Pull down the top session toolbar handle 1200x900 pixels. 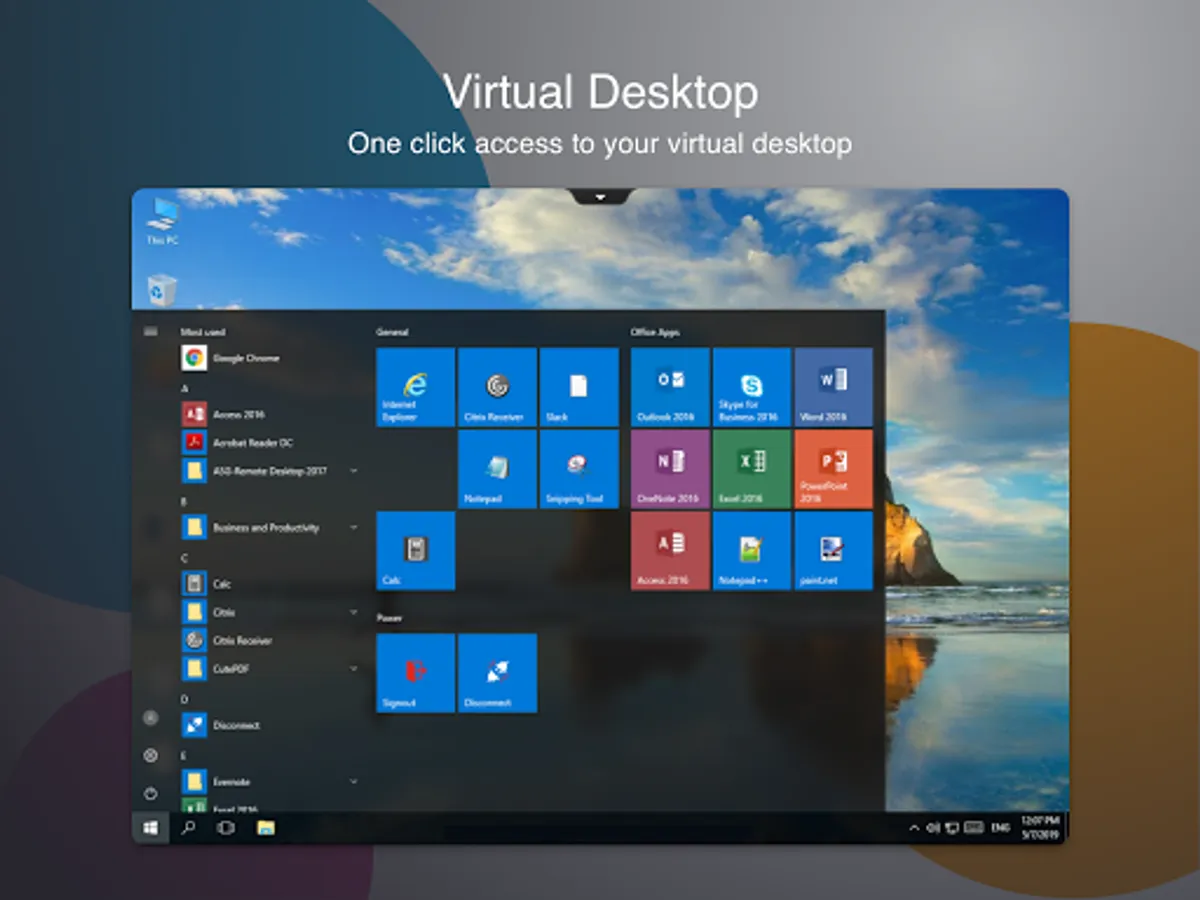pos(601,197)
